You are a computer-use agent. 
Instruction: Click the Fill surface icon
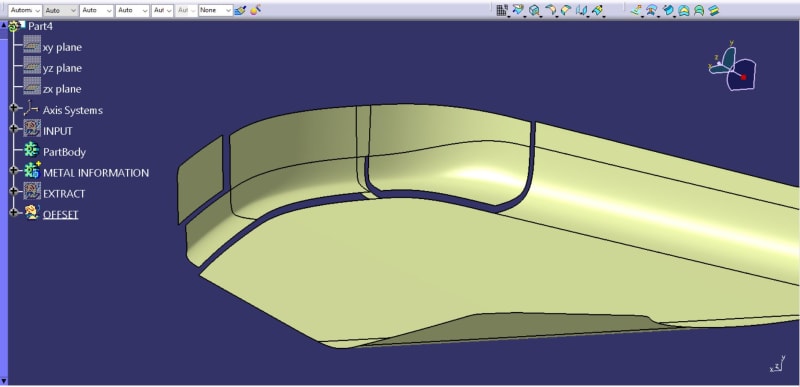pyautogui.click(x=566, y=10)
